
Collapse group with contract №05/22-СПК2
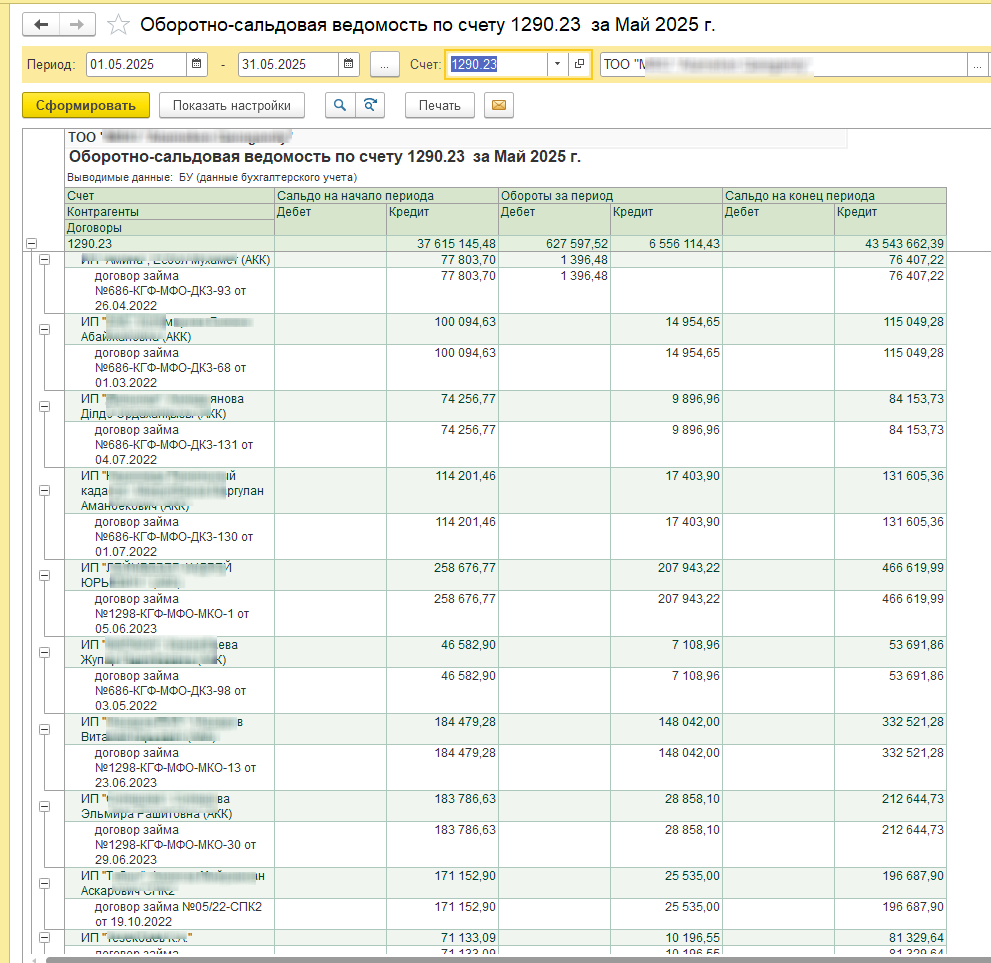(x=44, y=883)
